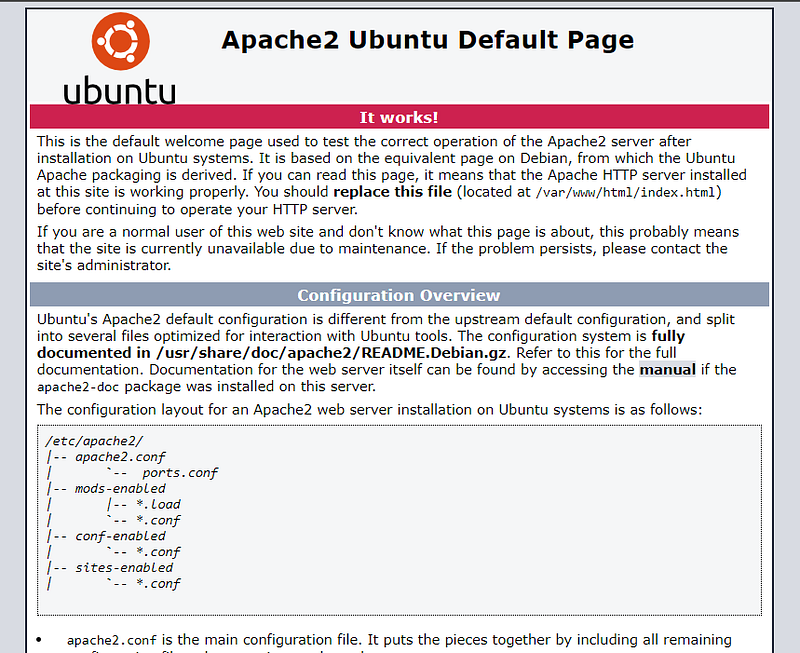The width and height of the screenshot is (800, 653).
Task: Click the /var/www/html/index.html path
Action: pos(626,192)
